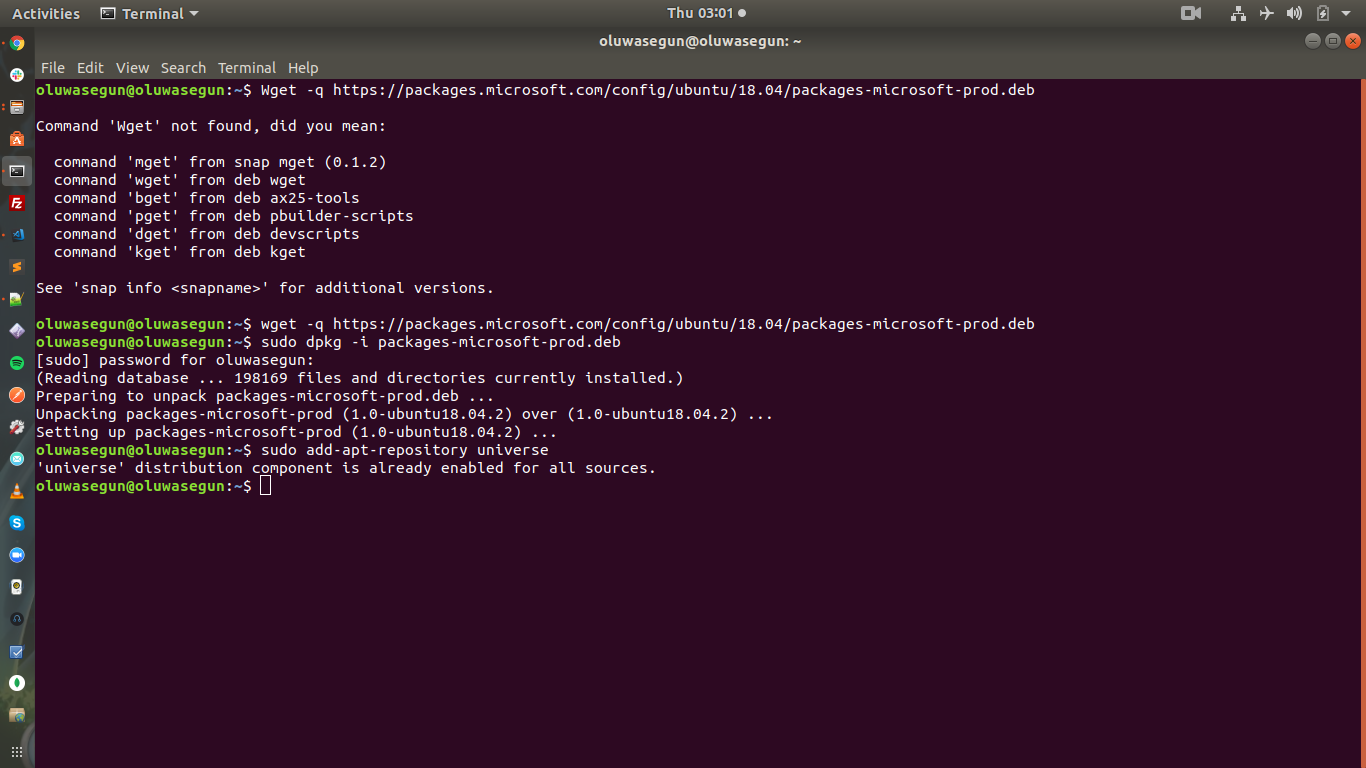Screen dimensions: 1366x768
Task: Open Visual Studio Code from the dock
Action: tap(16, 235)
